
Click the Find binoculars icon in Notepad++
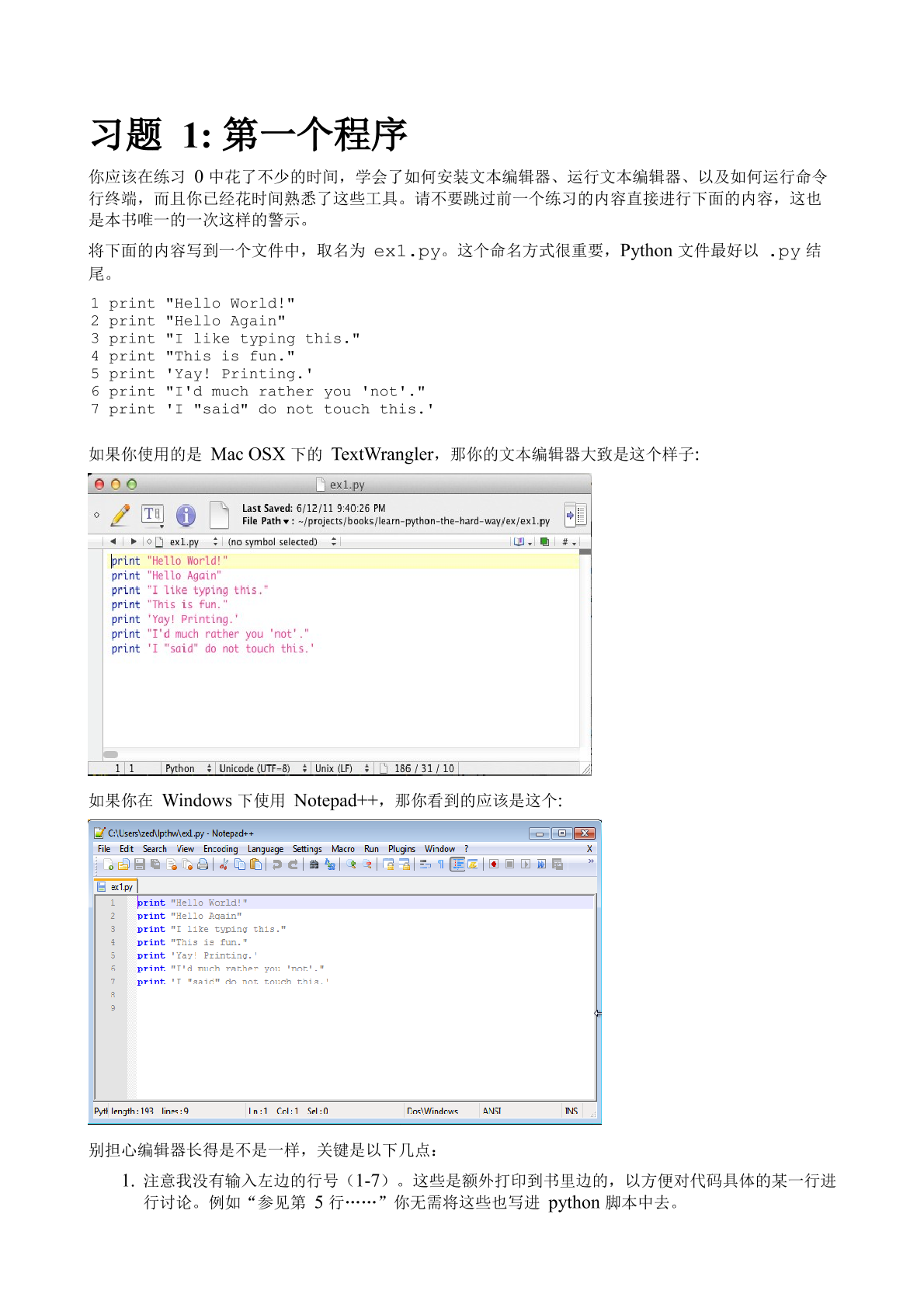pyautogui.click(x=314, y=864)
